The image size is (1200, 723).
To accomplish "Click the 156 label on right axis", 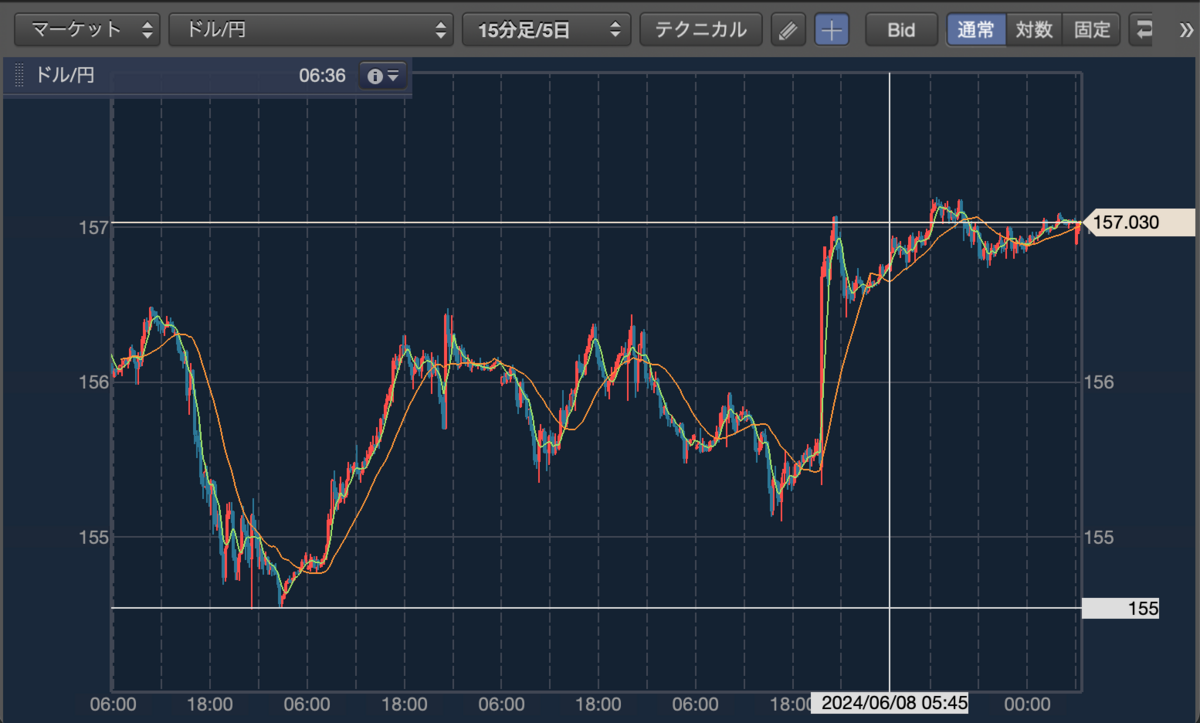I will (x=1100, y=382).
